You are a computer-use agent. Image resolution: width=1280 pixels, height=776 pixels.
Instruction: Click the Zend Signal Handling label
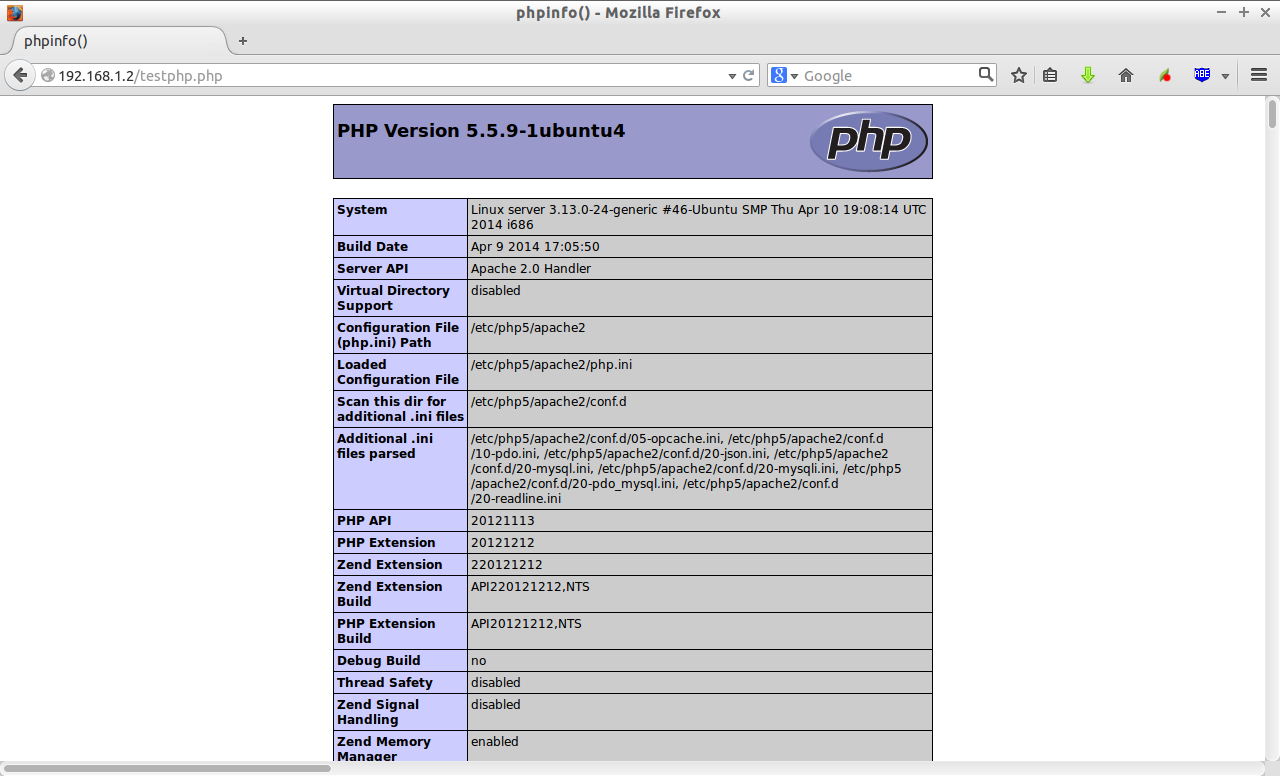[x=378, y=712]
